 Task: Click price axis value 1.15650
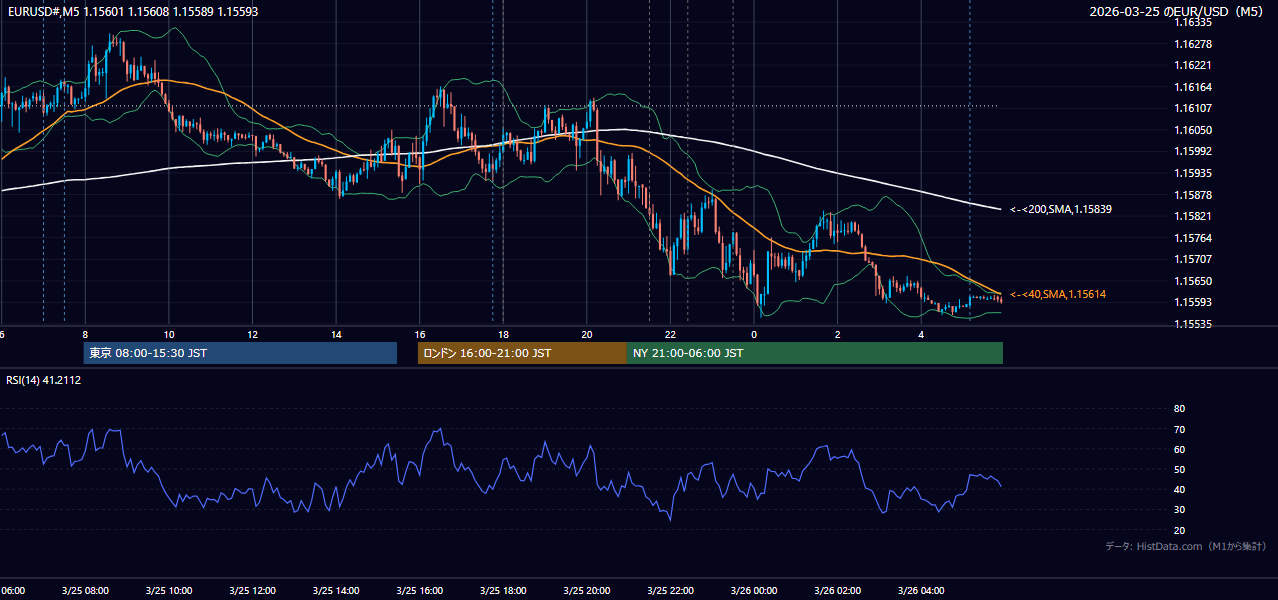pyautogui.click(x=1193, y=281)
